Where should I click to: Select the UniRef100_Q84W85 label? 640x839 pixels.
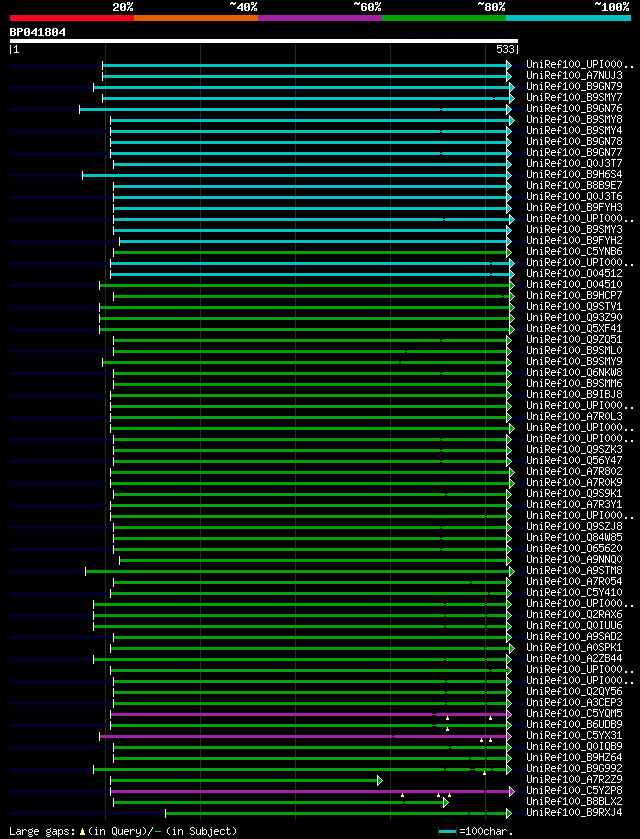coord(574,537)
